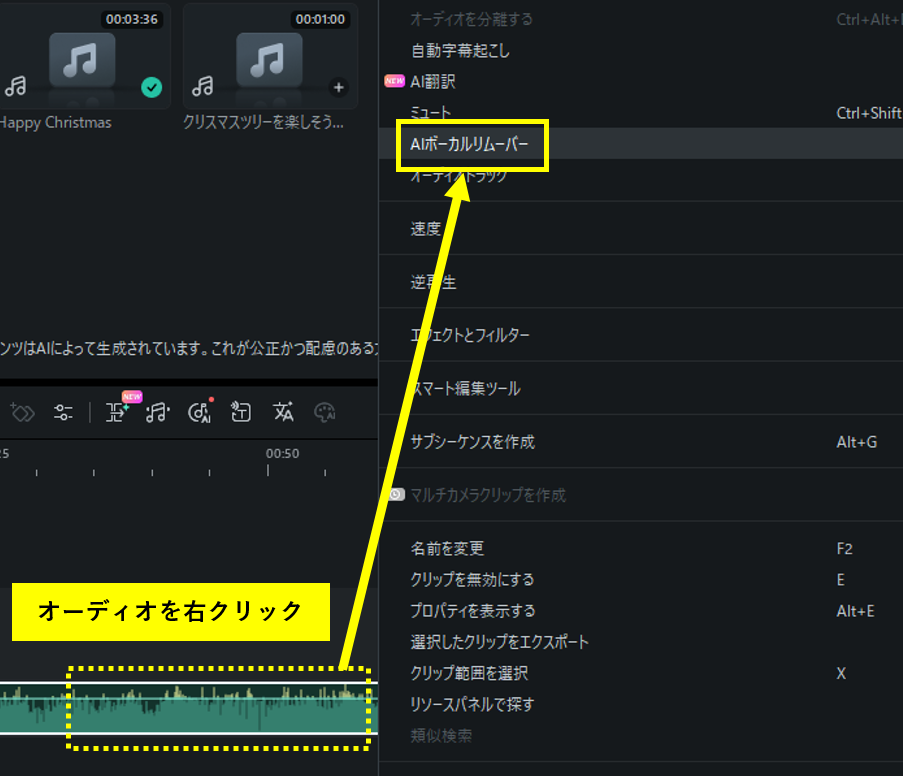This screenshot has height=776, width=903.
Task: Click 名前を変更 to rename the clip
Action: [x=447, y=548]
